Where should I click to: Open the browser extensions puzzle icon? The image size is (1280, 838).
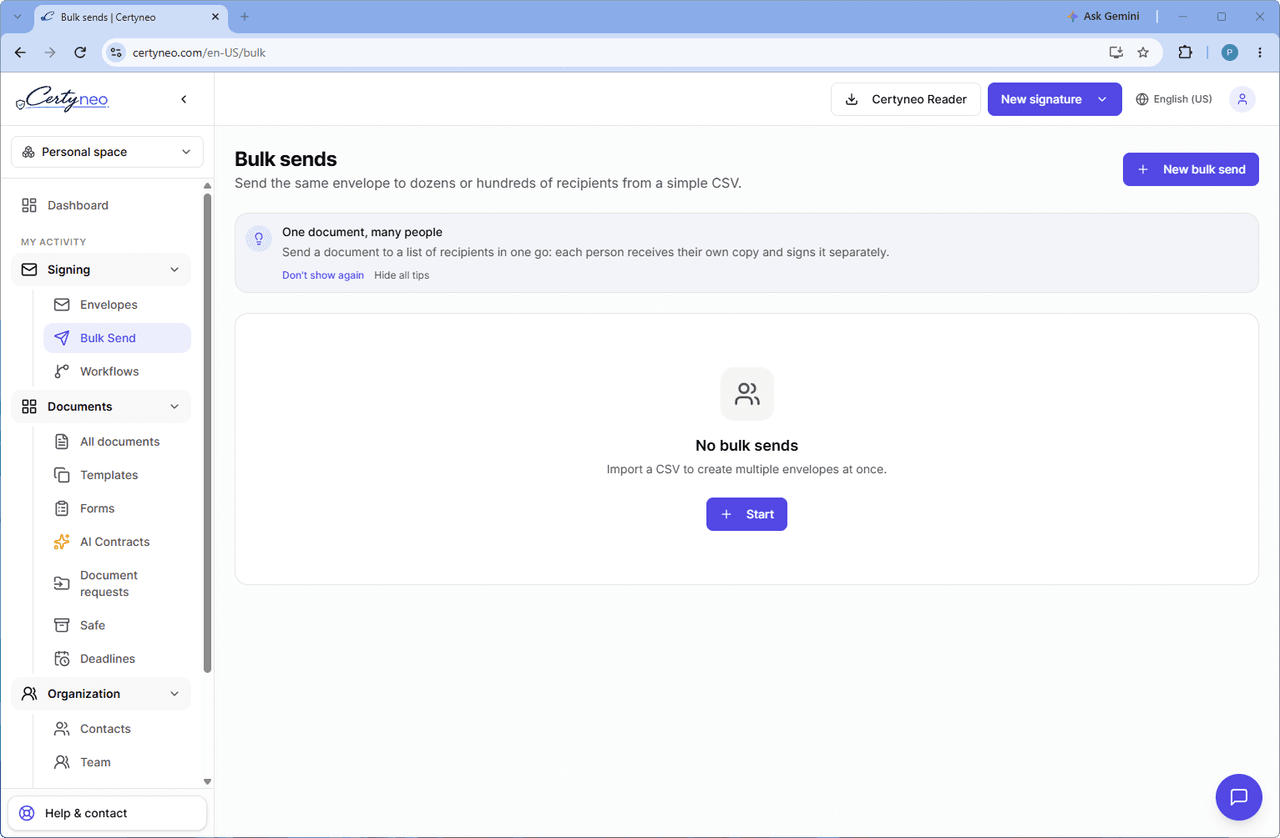click(x=1185, y=52)
